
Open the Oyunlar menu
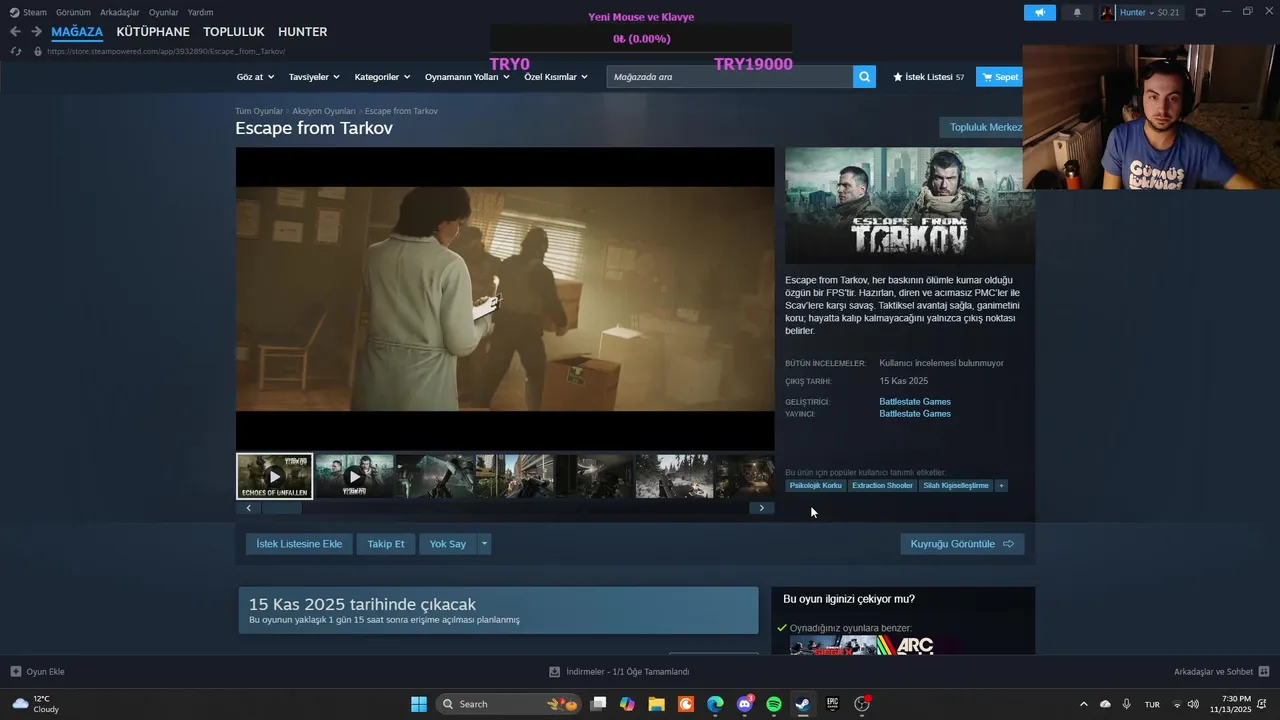(x=164, y=12)
